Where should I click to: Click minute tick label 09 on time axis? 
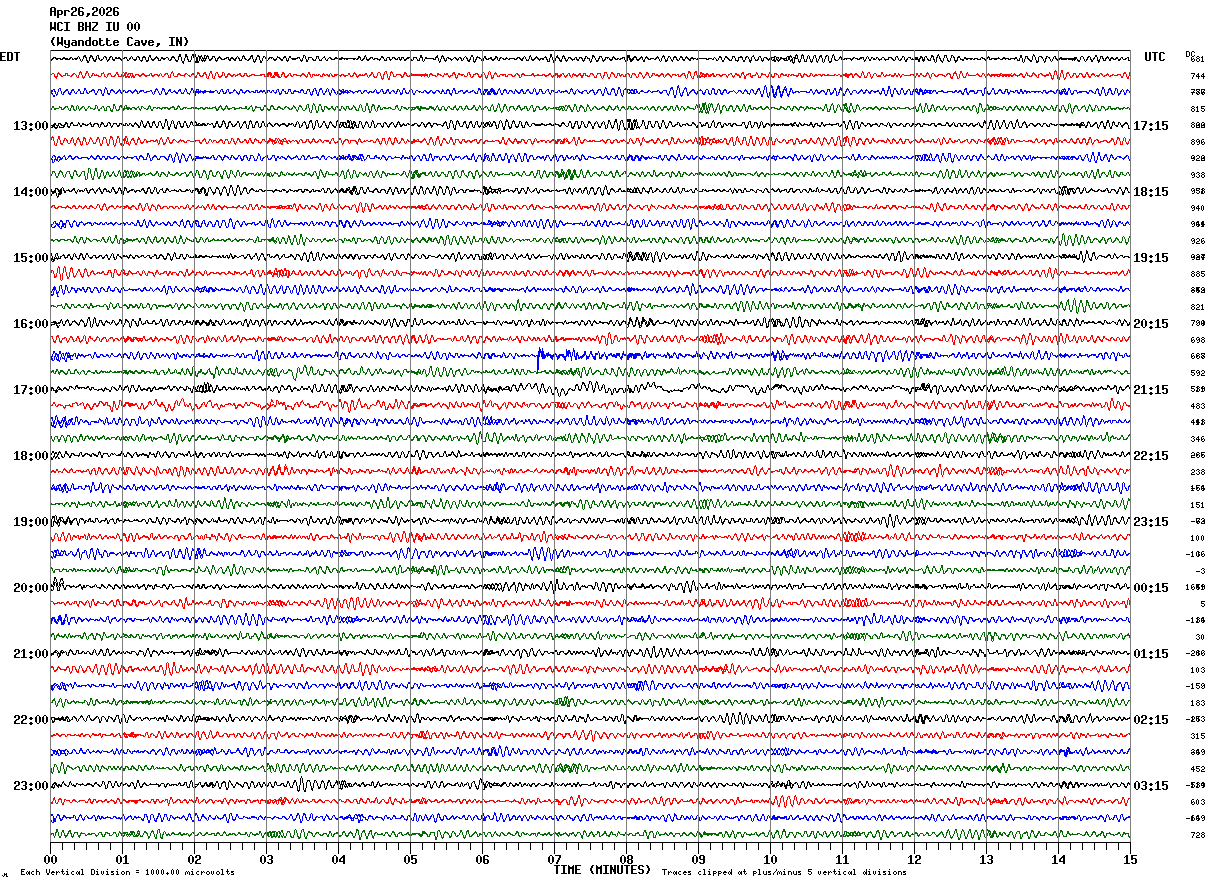pyautogui.click(x=698, y=859)
